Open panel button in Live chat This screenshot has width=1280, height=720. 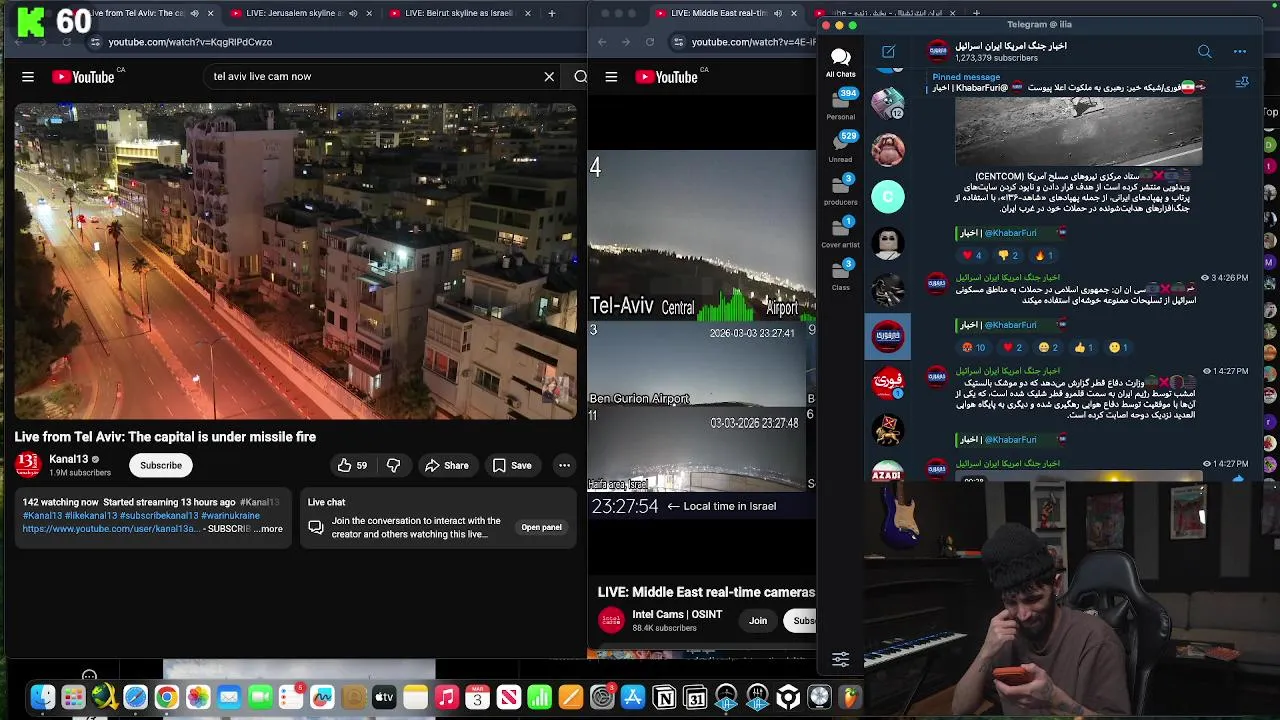pos(541,527)
